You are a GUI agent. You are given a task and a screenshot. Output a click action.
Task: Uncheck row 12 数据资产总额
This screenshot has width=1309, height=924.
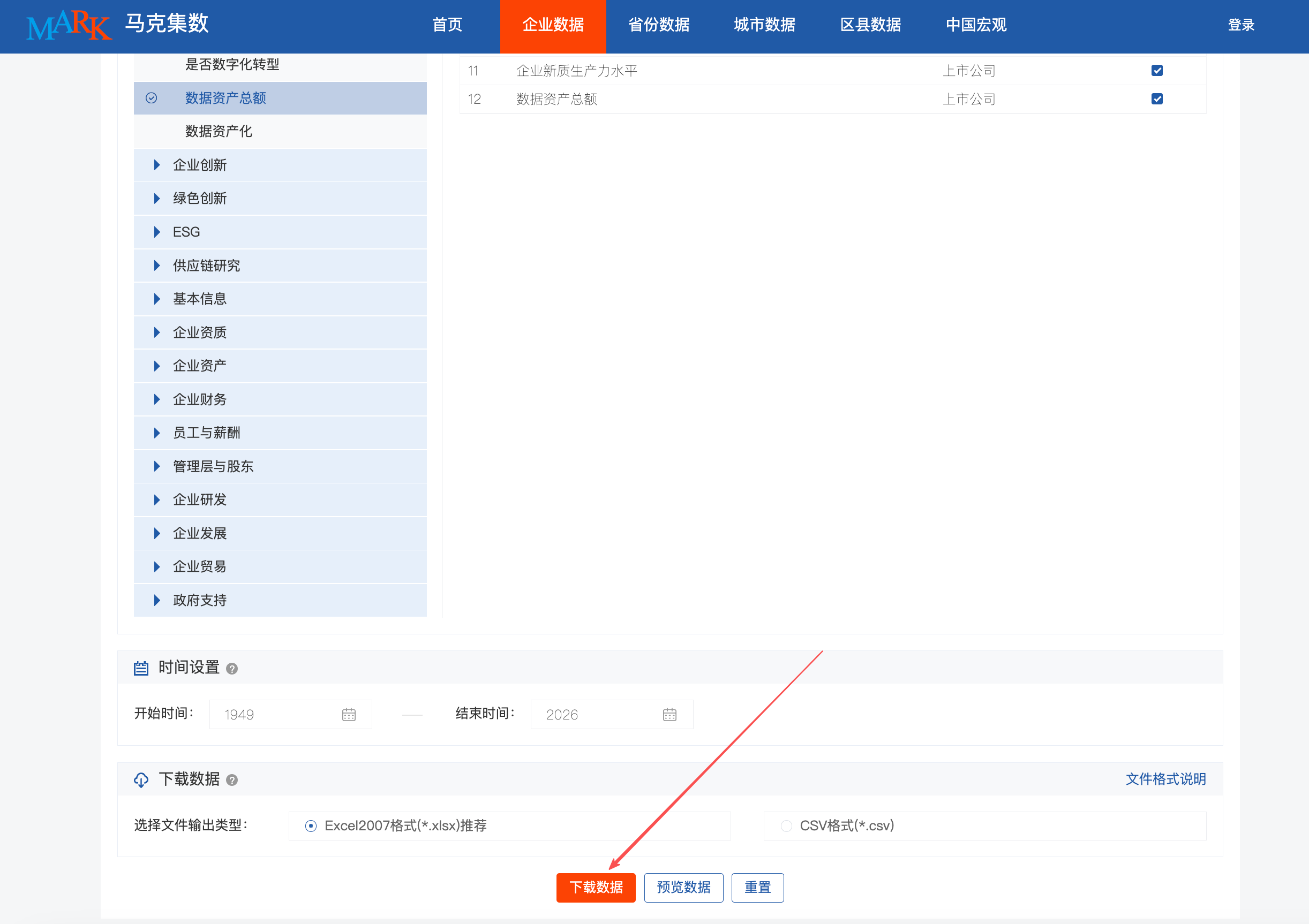1157,99
